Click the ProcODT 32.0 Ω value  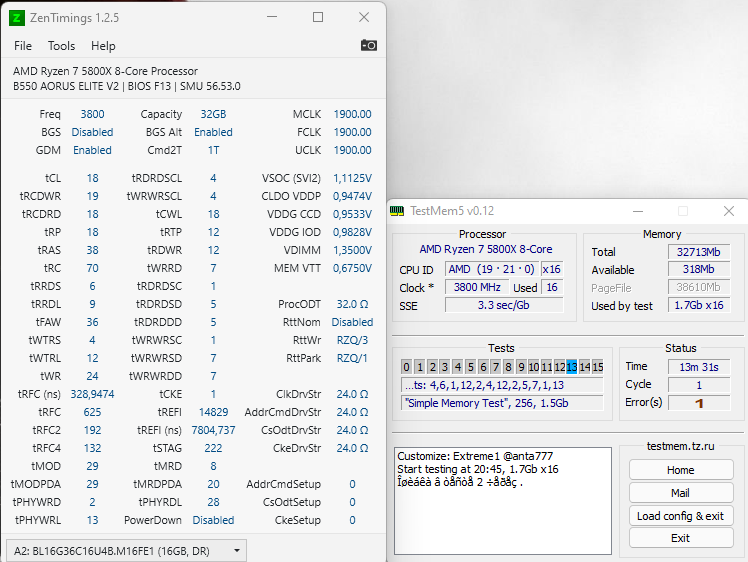click(353, 304)
